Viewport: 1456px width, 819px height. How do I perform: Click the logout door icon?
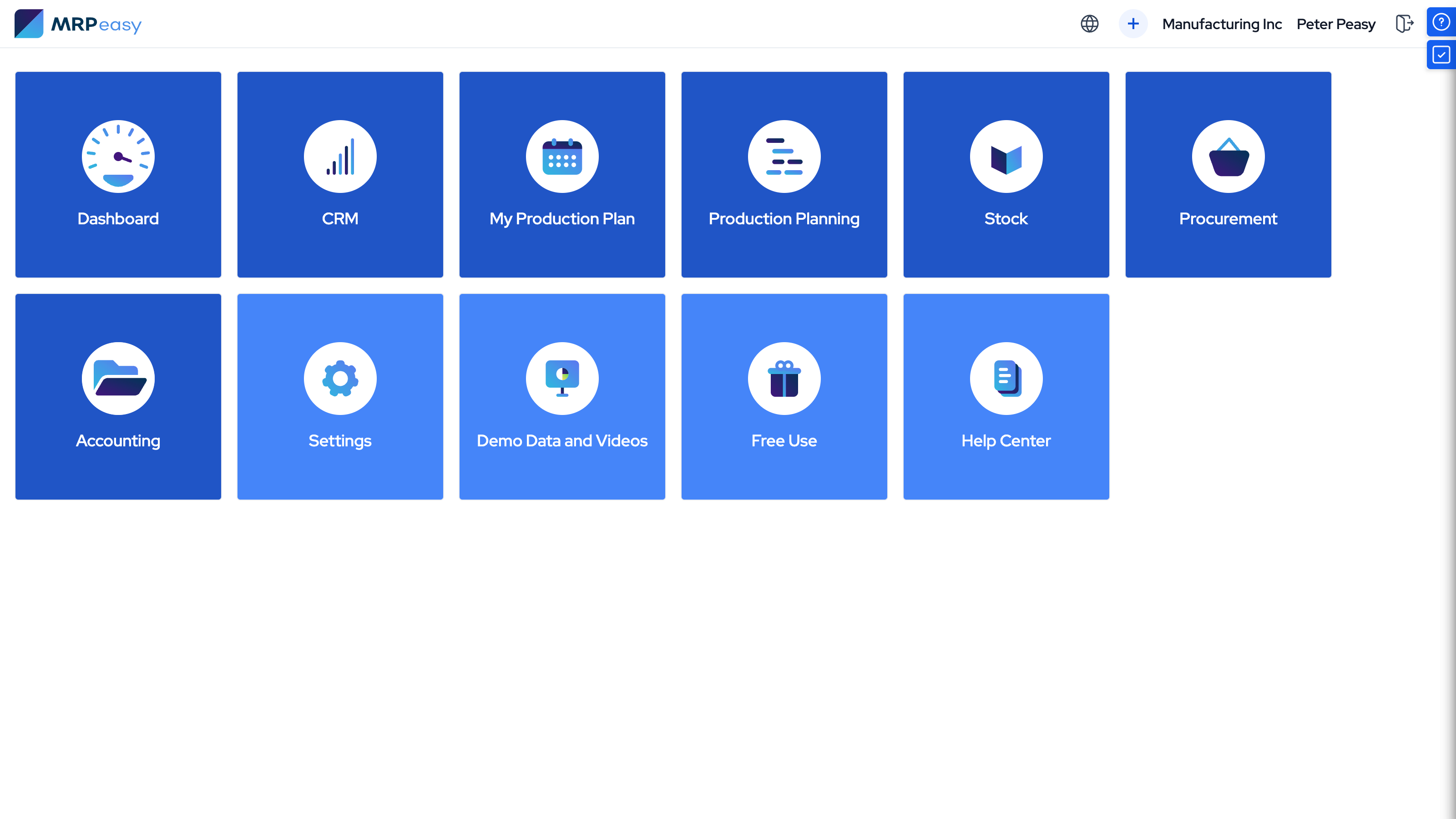tap(1404, 24)
